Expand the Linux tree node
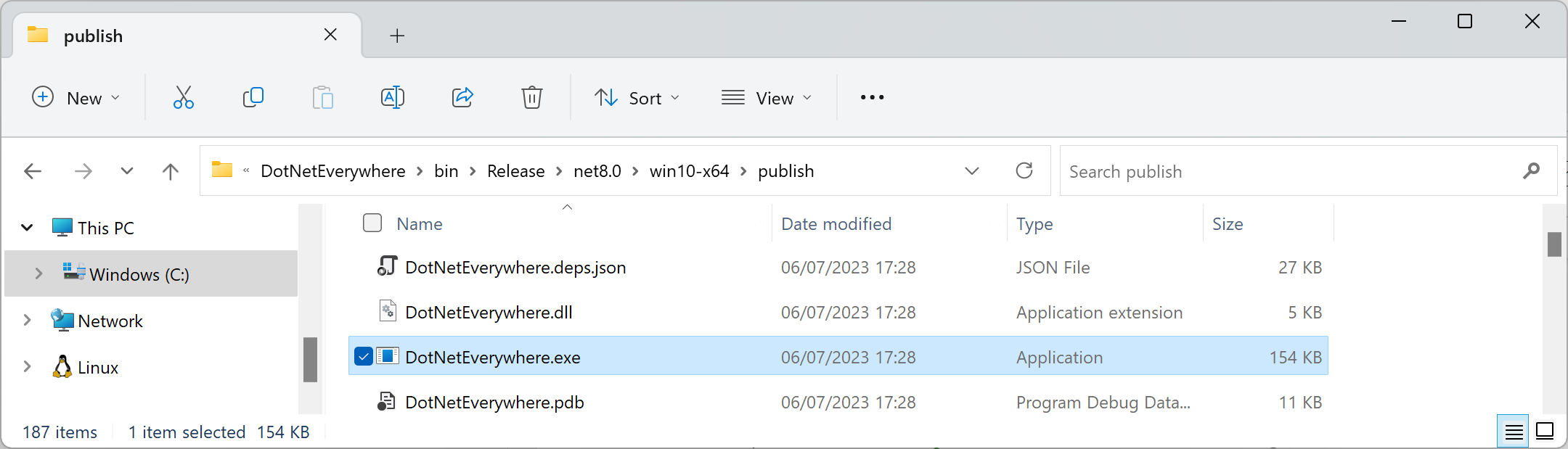The height and width of the screenshot is (449, 1568). pos(27,366)
